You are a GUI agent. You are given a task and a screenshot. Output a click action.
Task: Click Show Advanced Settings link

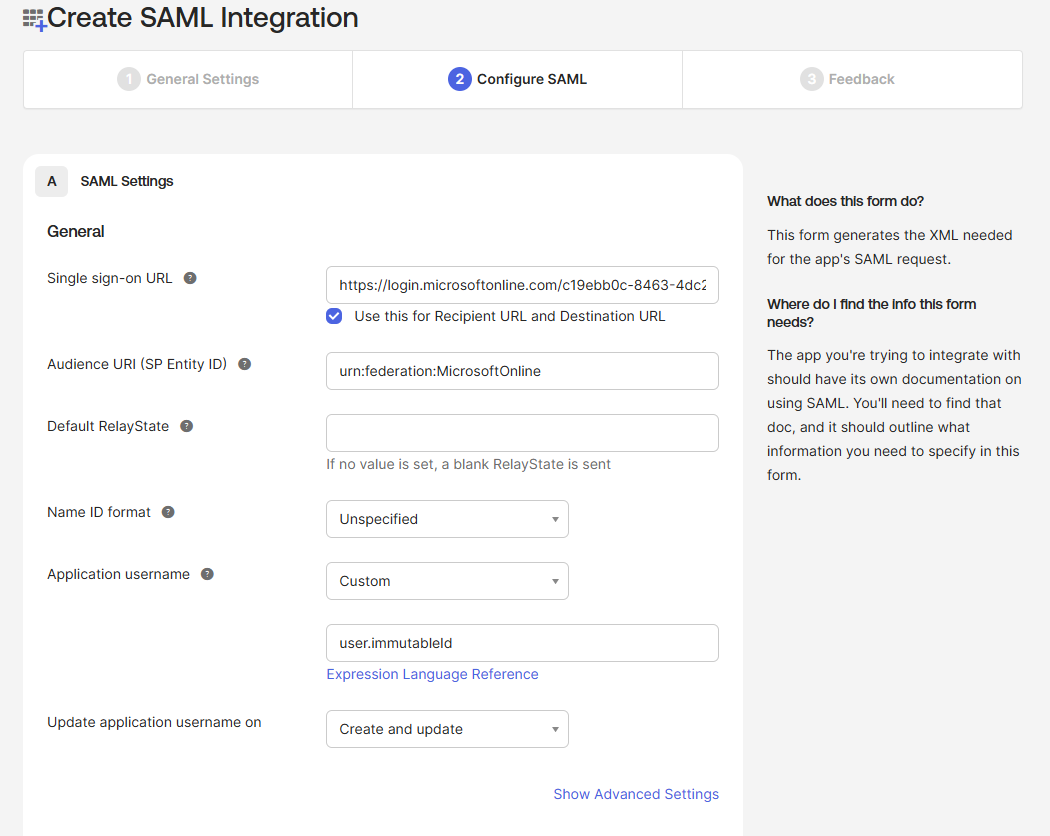tap(635, 794)
